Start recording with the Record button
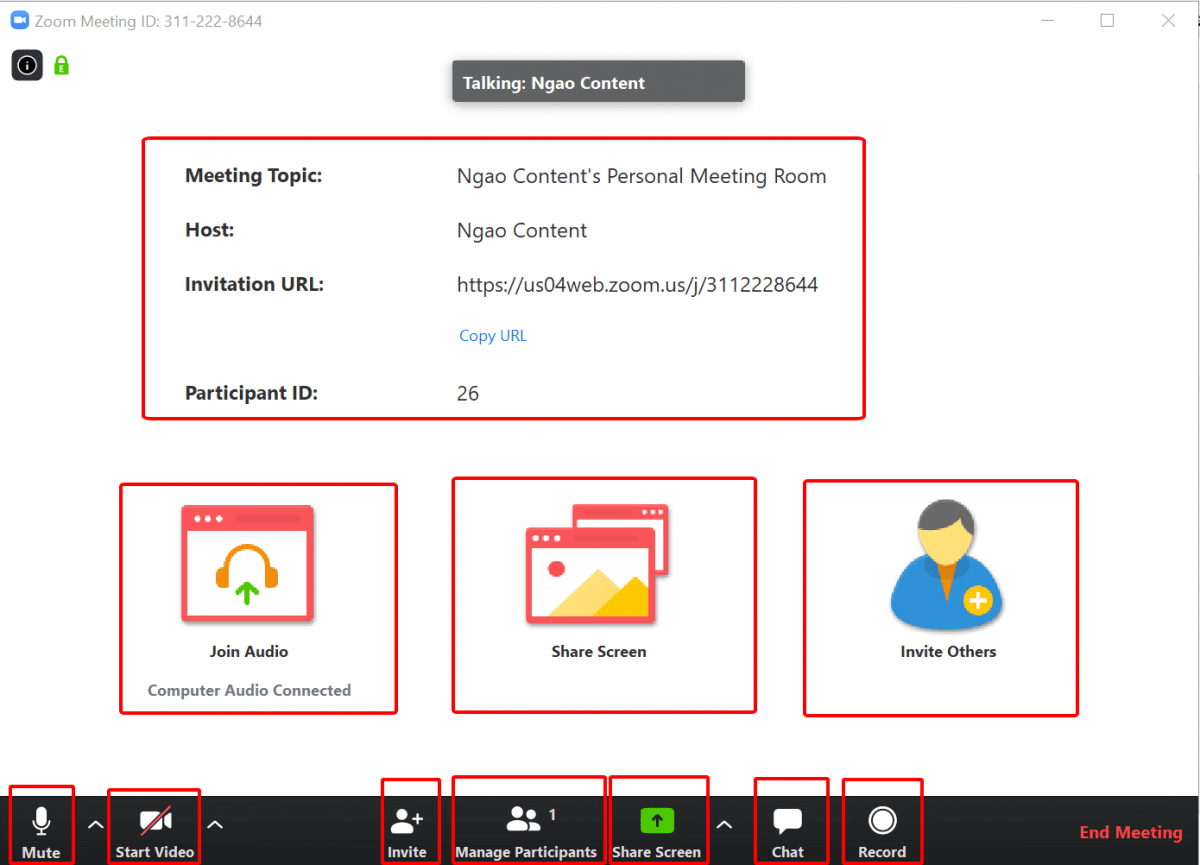 click(882, 832)
